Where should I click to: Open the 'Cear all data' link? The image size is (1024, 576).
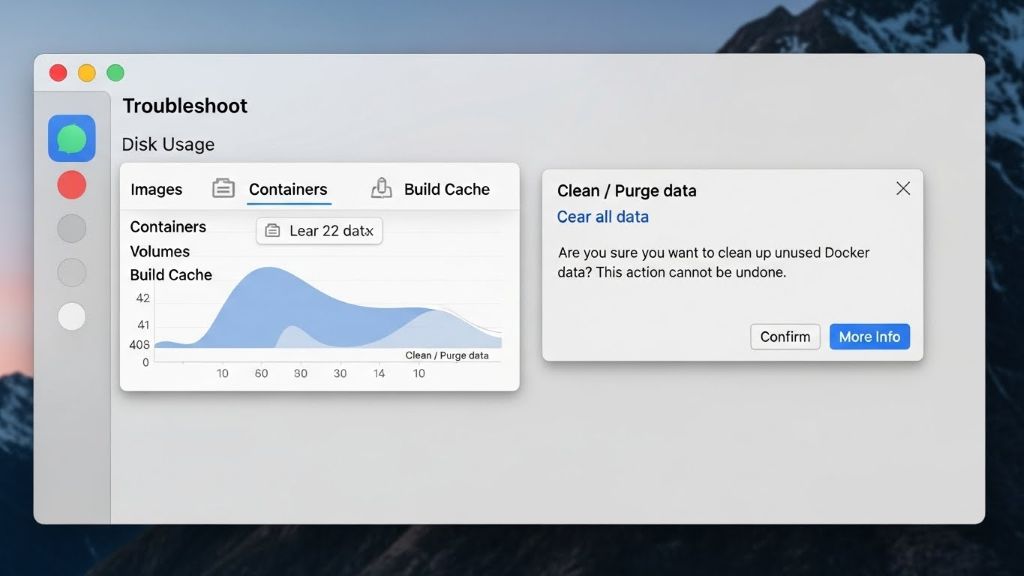point(604,216)
